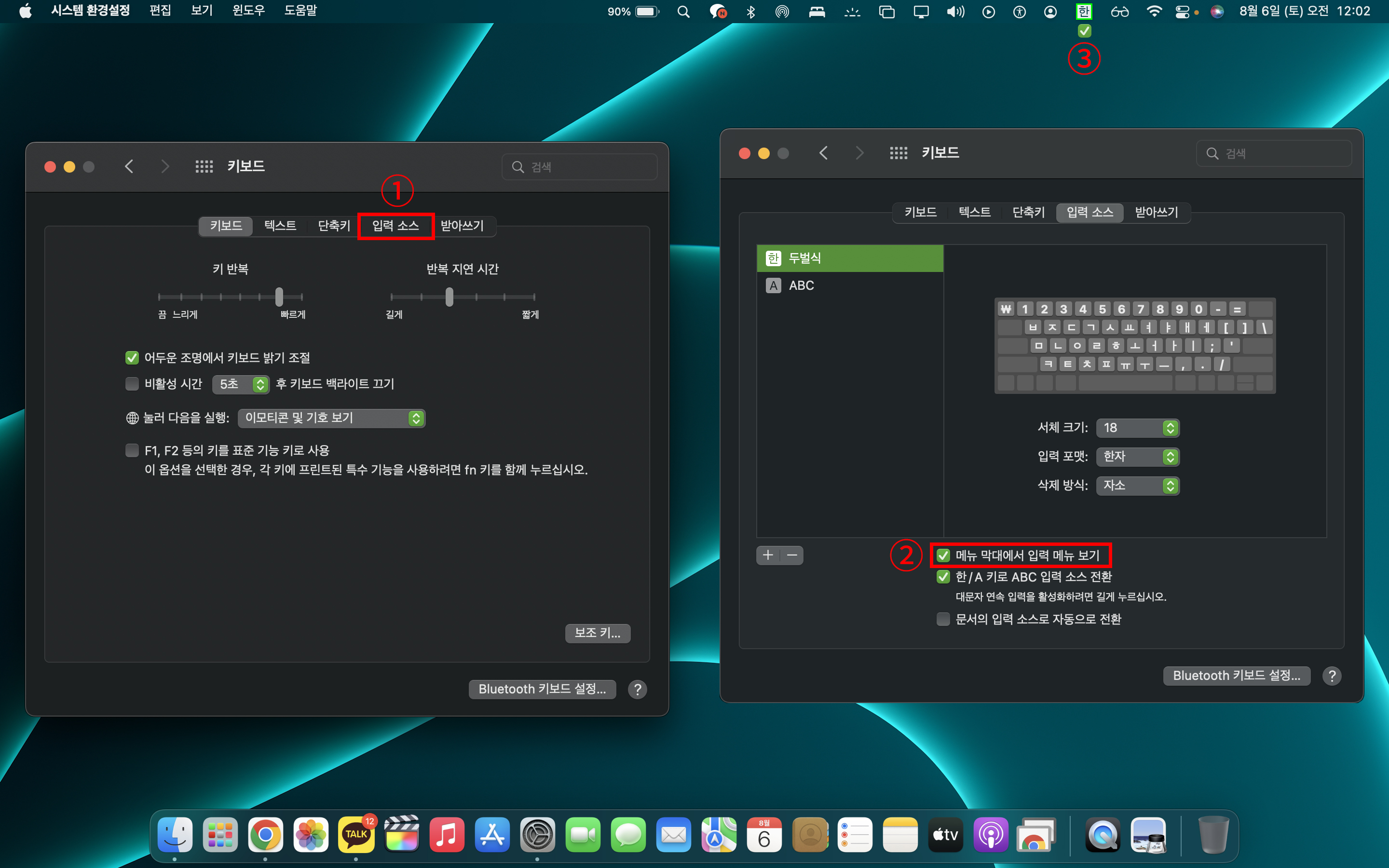Open Final Cut Pro from the Dock
1389x868 pixels.
click(401, 834)
